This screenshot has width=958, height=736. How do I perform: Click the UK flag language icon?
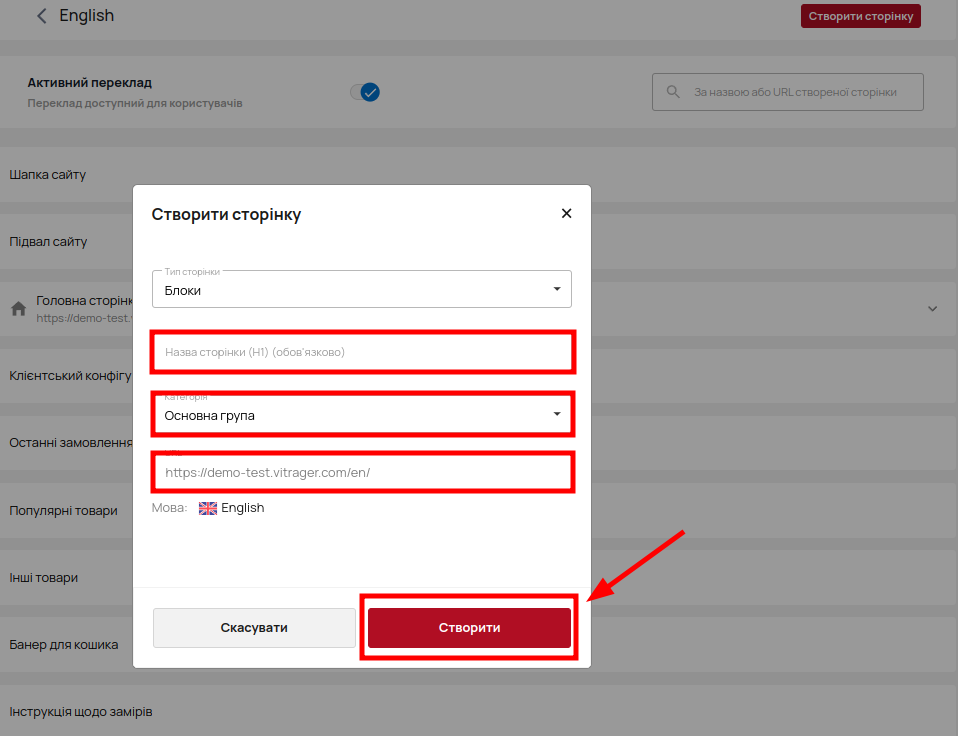click(208, 508)
